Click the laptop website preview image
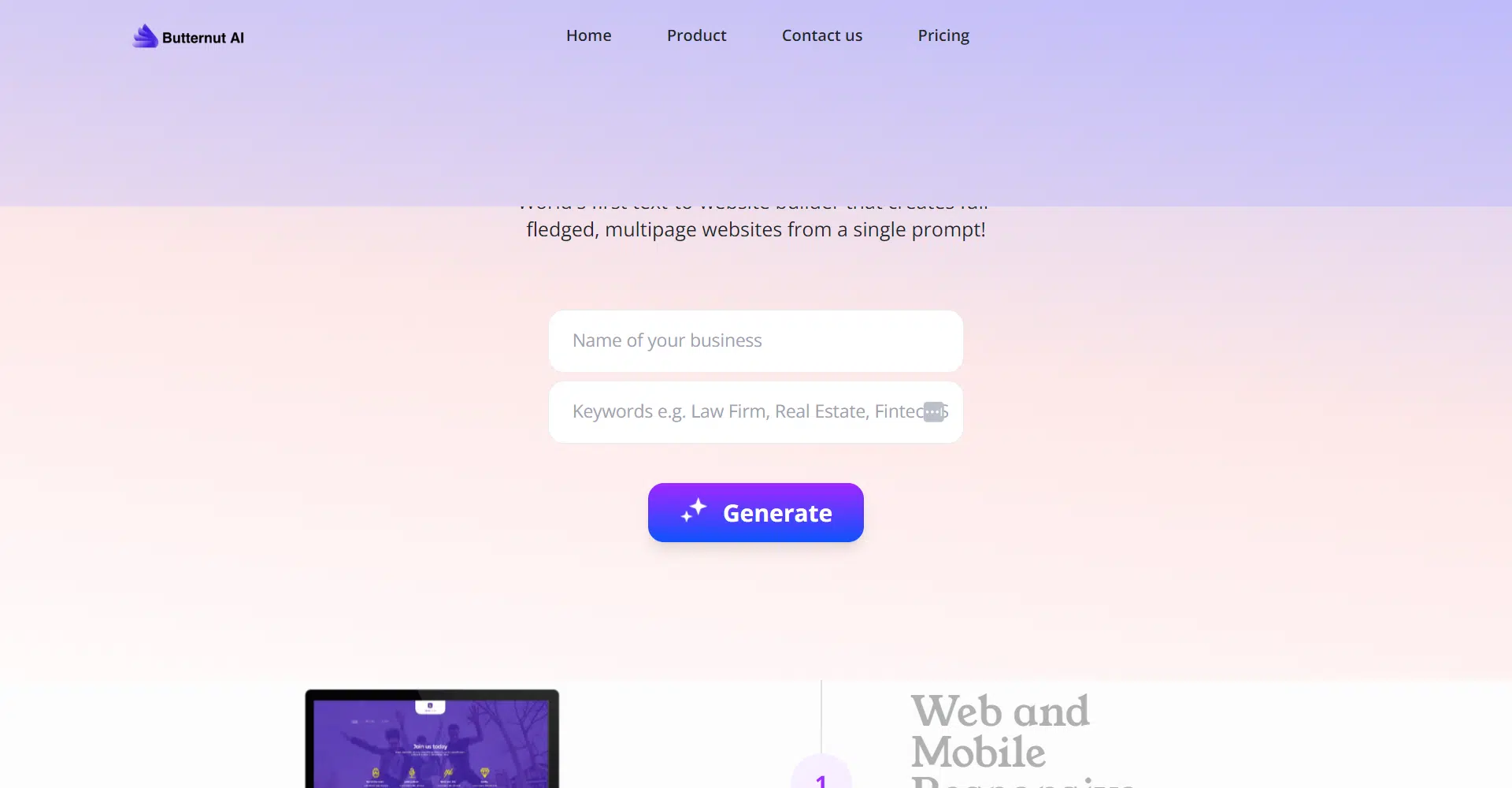The height and width of the screenshot is (788, 1512). [432, 738]
